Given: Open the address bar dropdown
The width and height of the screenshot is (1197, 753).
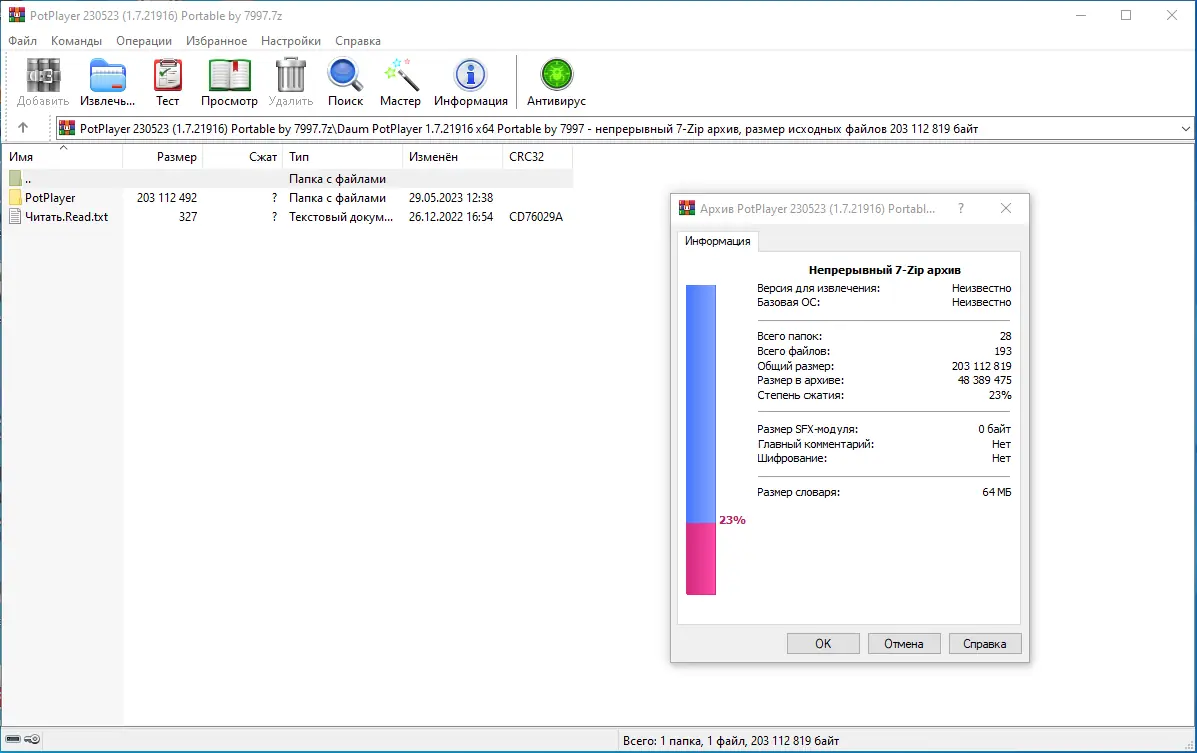Looking at the screenshot, I should point(1186,128).
